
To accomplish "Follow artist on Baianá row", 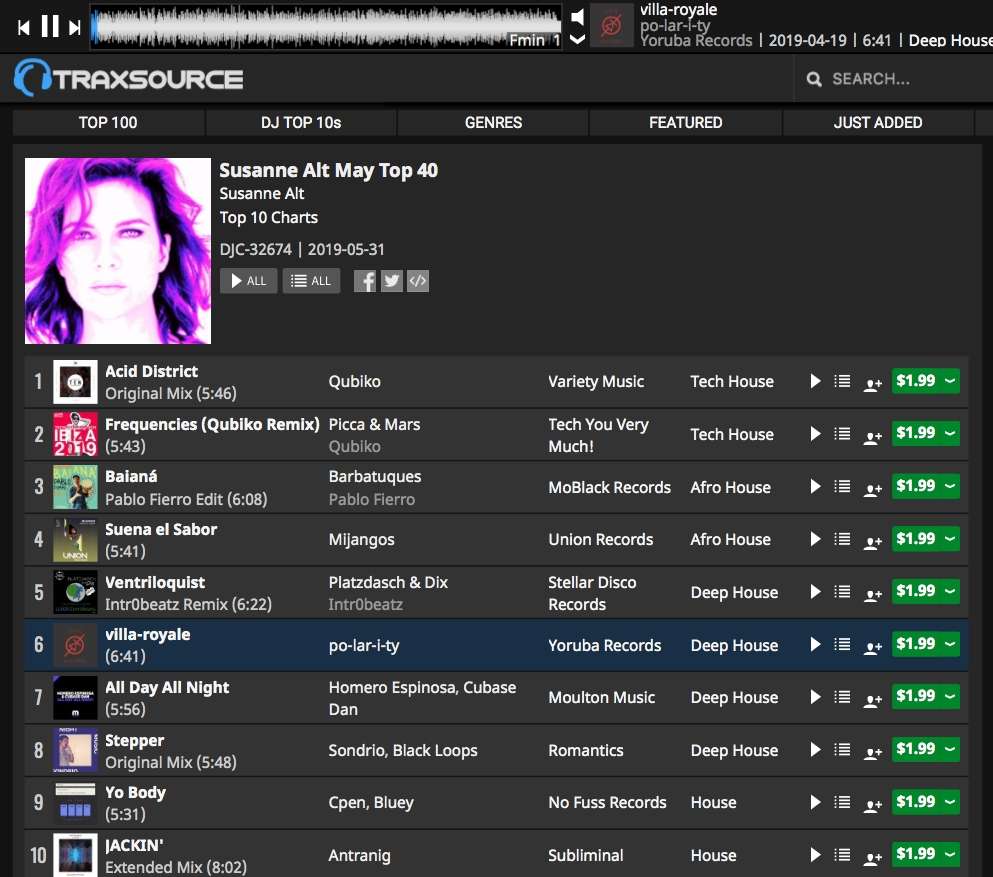I will pyautogui.click(x=873, y=489).
